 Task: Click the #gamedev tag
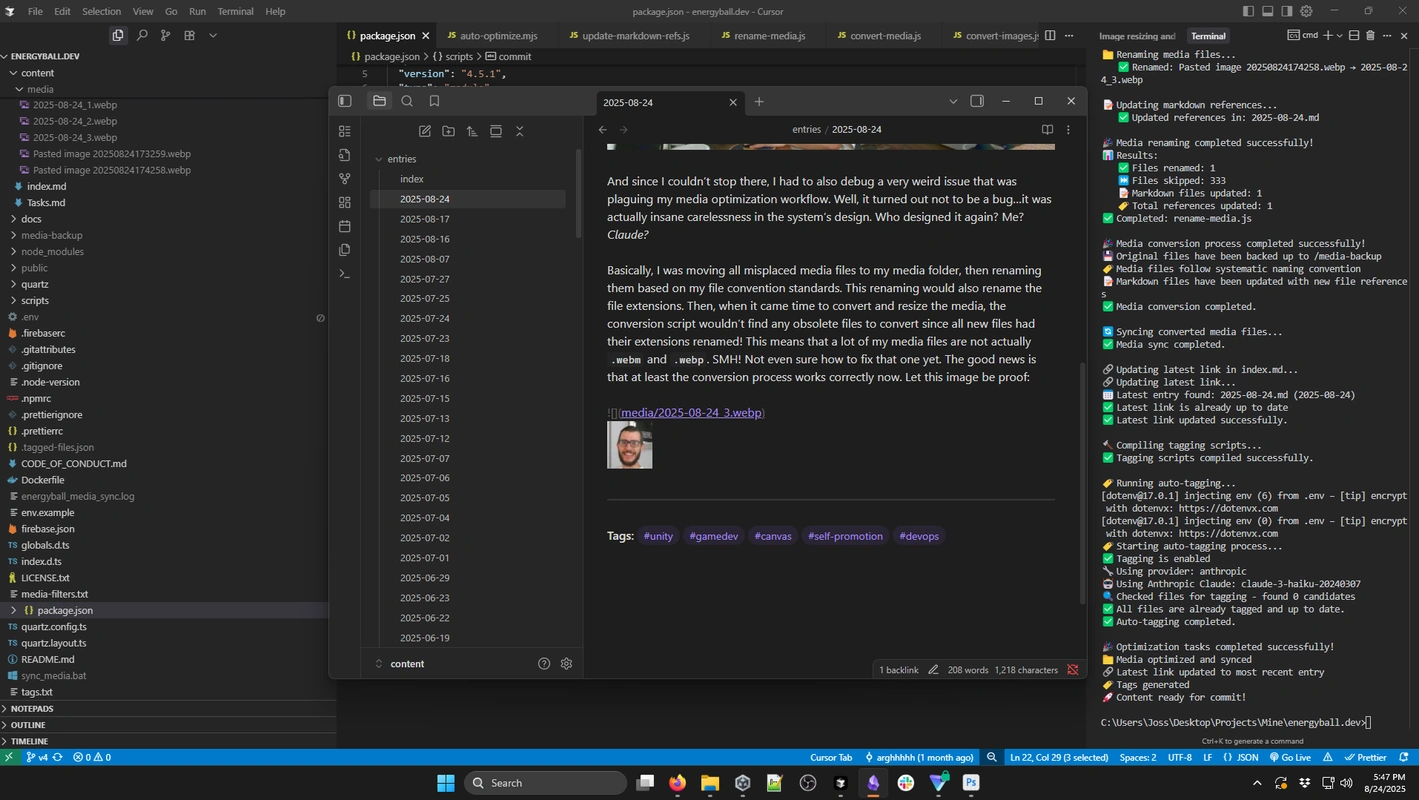point(714,536)
